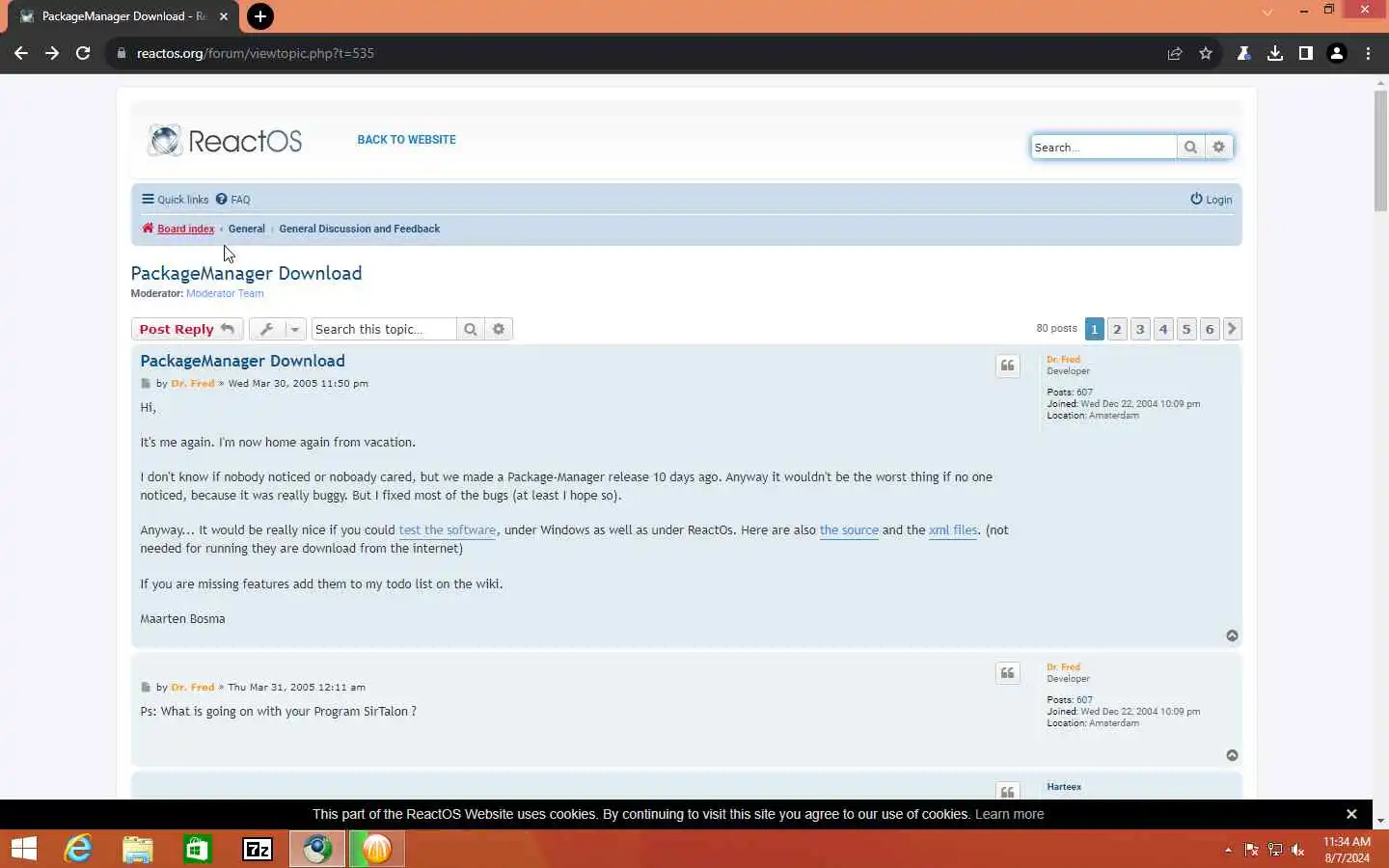Image resolution: width=1389 pixels, height=868 pixels.
Task: Click Dr. Fred name in first post profile
Action: (x=1063, y=359)
